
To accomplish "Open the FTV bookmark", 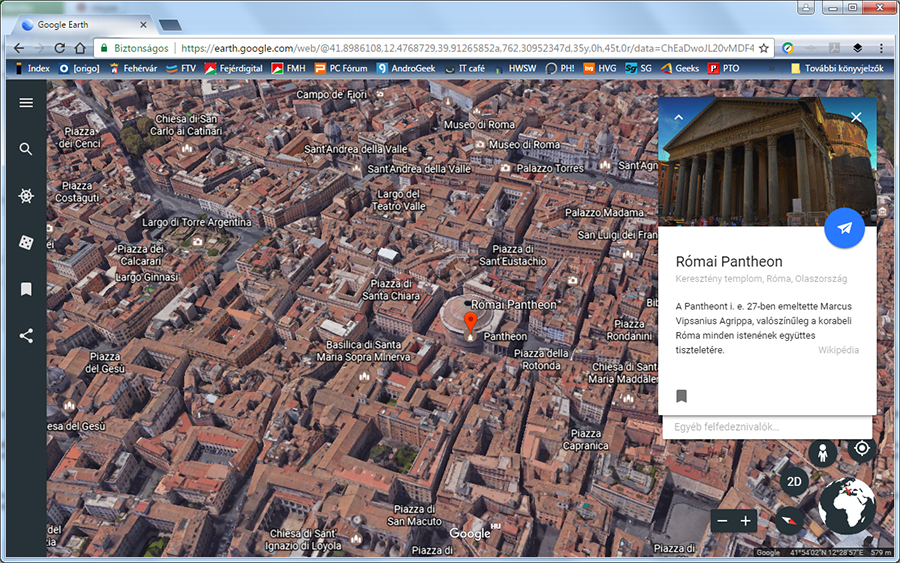I will [x=181, y=68].
